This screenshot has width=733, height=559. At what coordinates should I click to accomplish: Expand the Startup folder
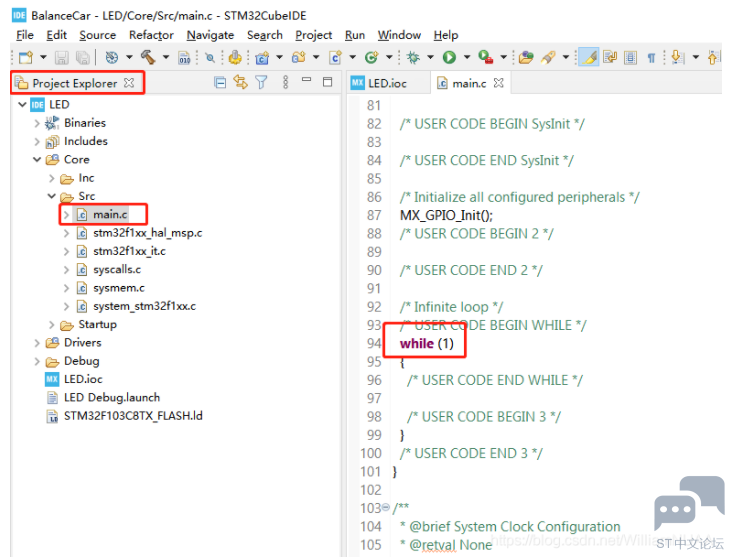[51, 324]
